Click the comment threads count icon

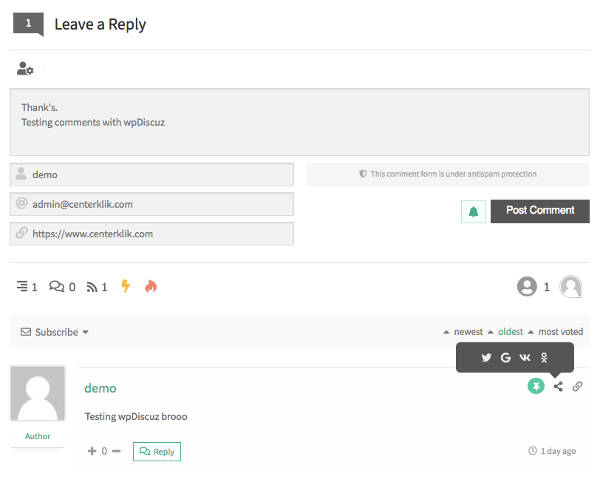(22, 286)
